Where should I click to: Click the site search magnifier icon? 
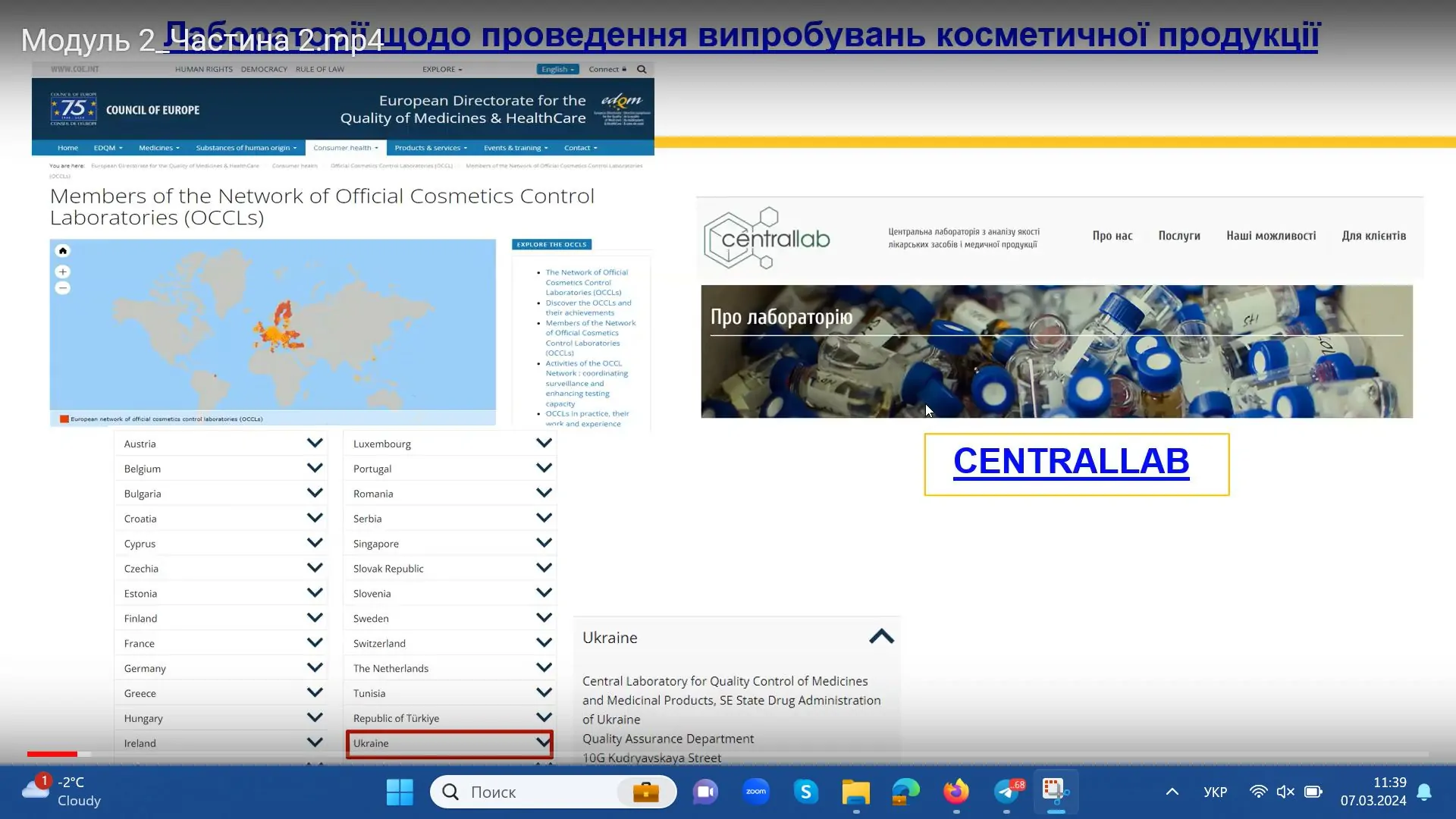642,69
